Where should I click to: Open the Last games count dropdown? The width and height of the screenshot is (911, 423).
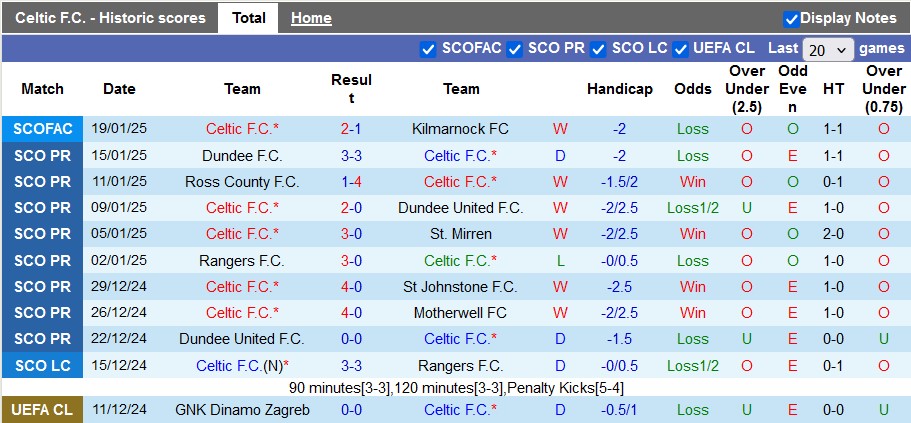(x=828, y=49)
